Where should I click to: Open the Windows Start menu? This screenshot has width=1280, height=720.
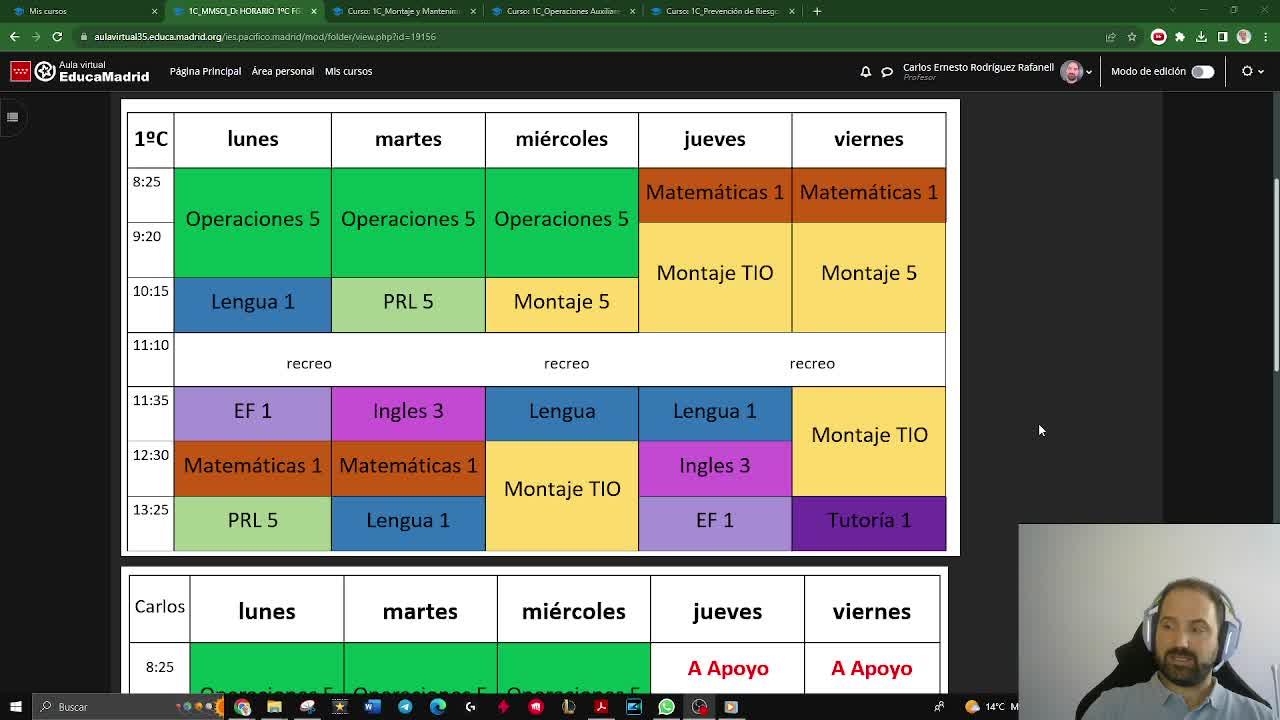point(15,707)
